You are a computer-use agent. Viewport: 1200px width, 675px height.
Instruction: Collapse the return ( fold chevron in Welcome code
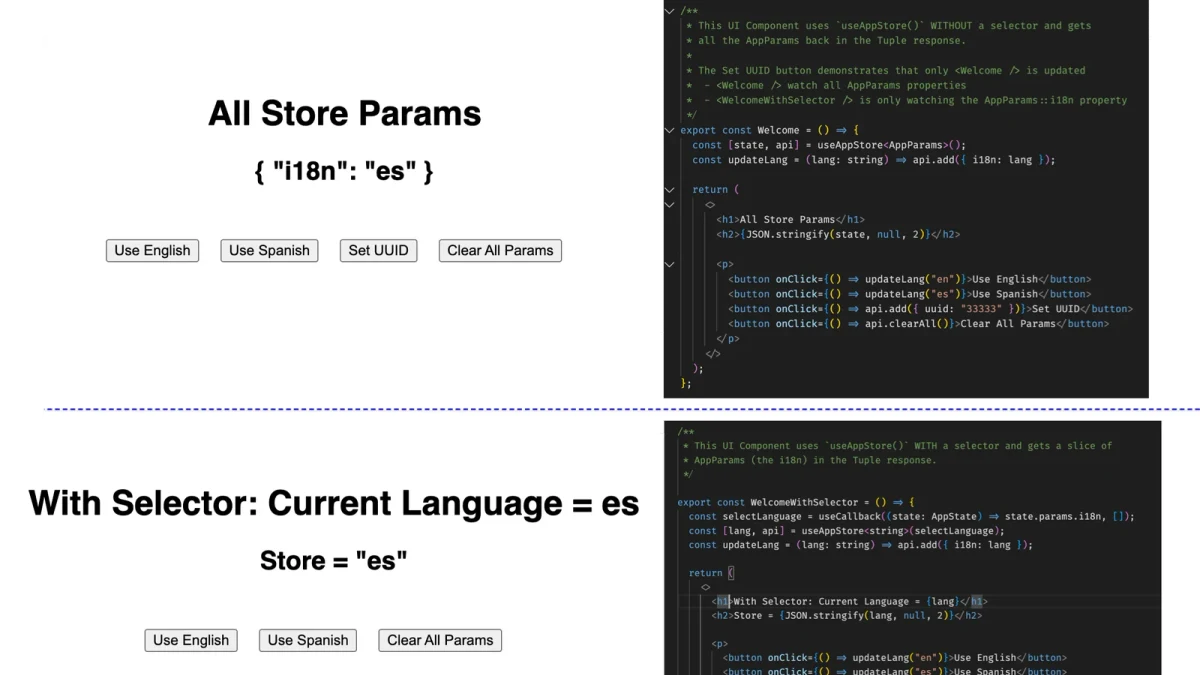tap(670, 189)
